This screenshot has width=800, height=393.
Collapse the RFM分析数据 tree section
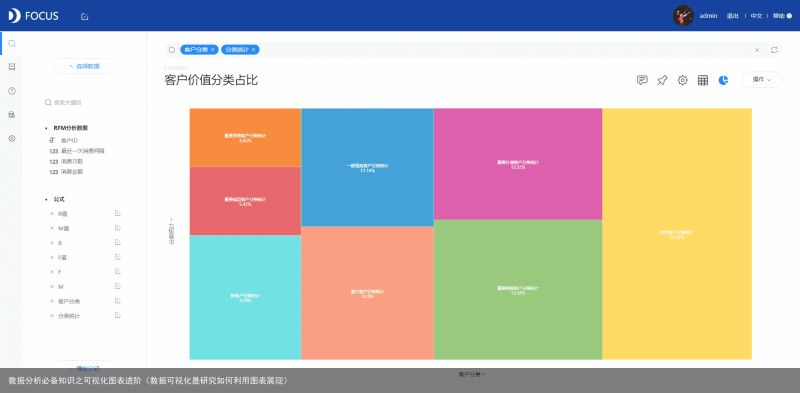(46, 128)
